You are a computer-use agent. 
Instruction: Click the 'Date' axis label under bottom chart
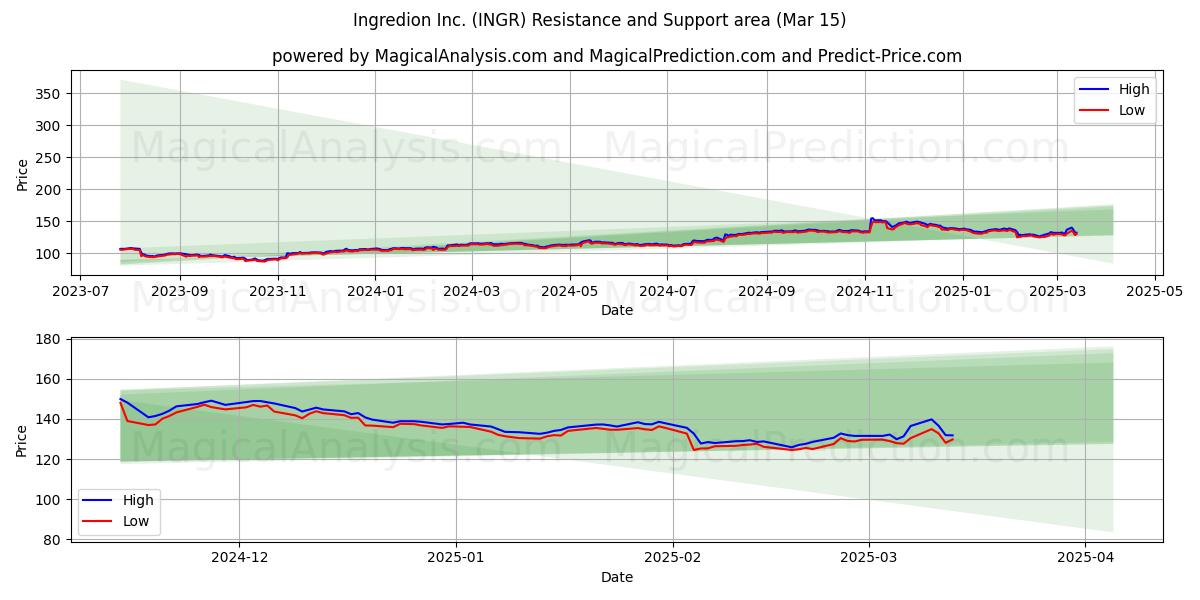617,577
